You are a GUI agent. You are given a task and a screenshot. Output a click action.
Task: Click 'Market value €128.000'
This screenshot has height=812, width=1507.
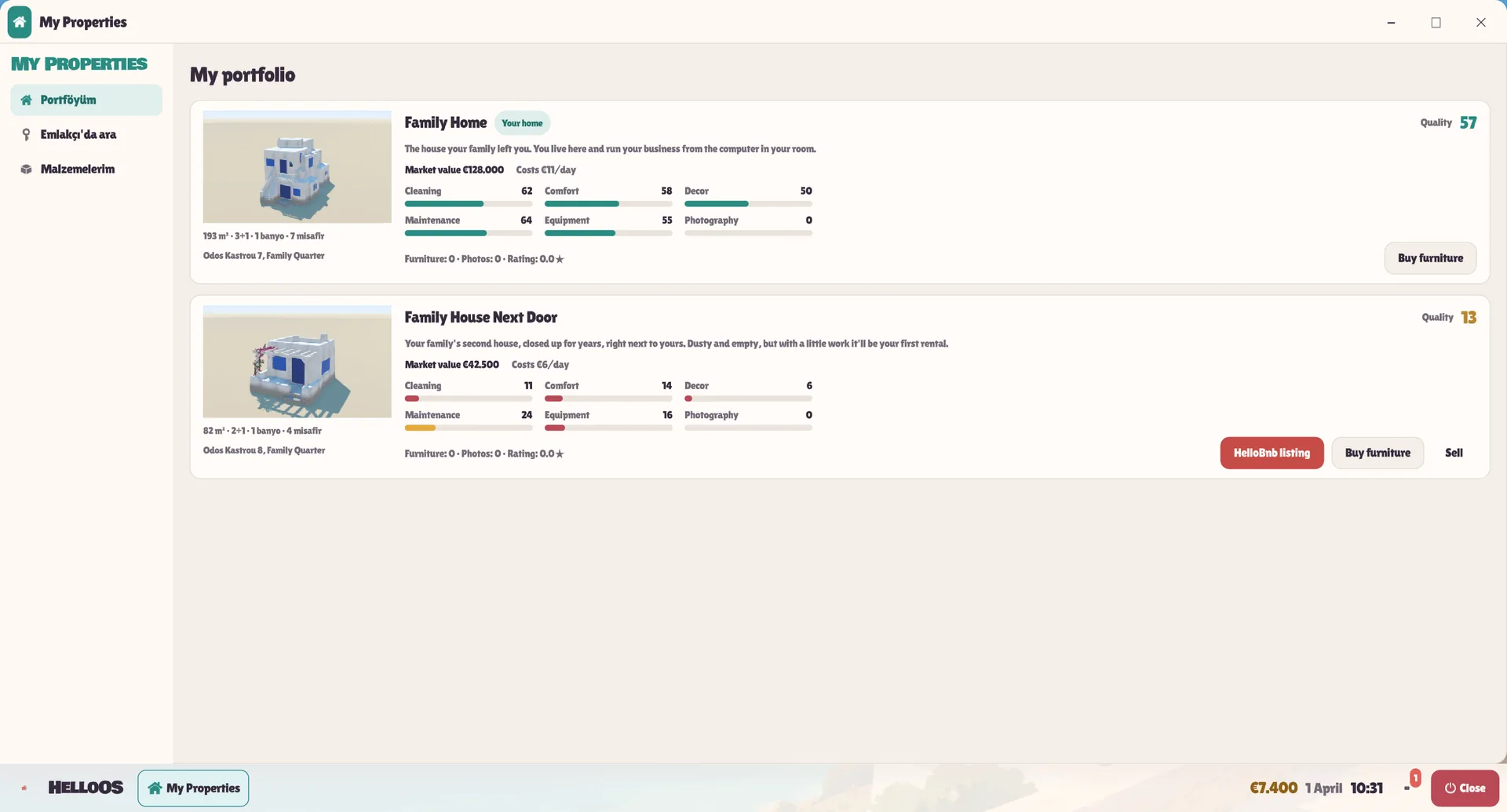(454, 170)
